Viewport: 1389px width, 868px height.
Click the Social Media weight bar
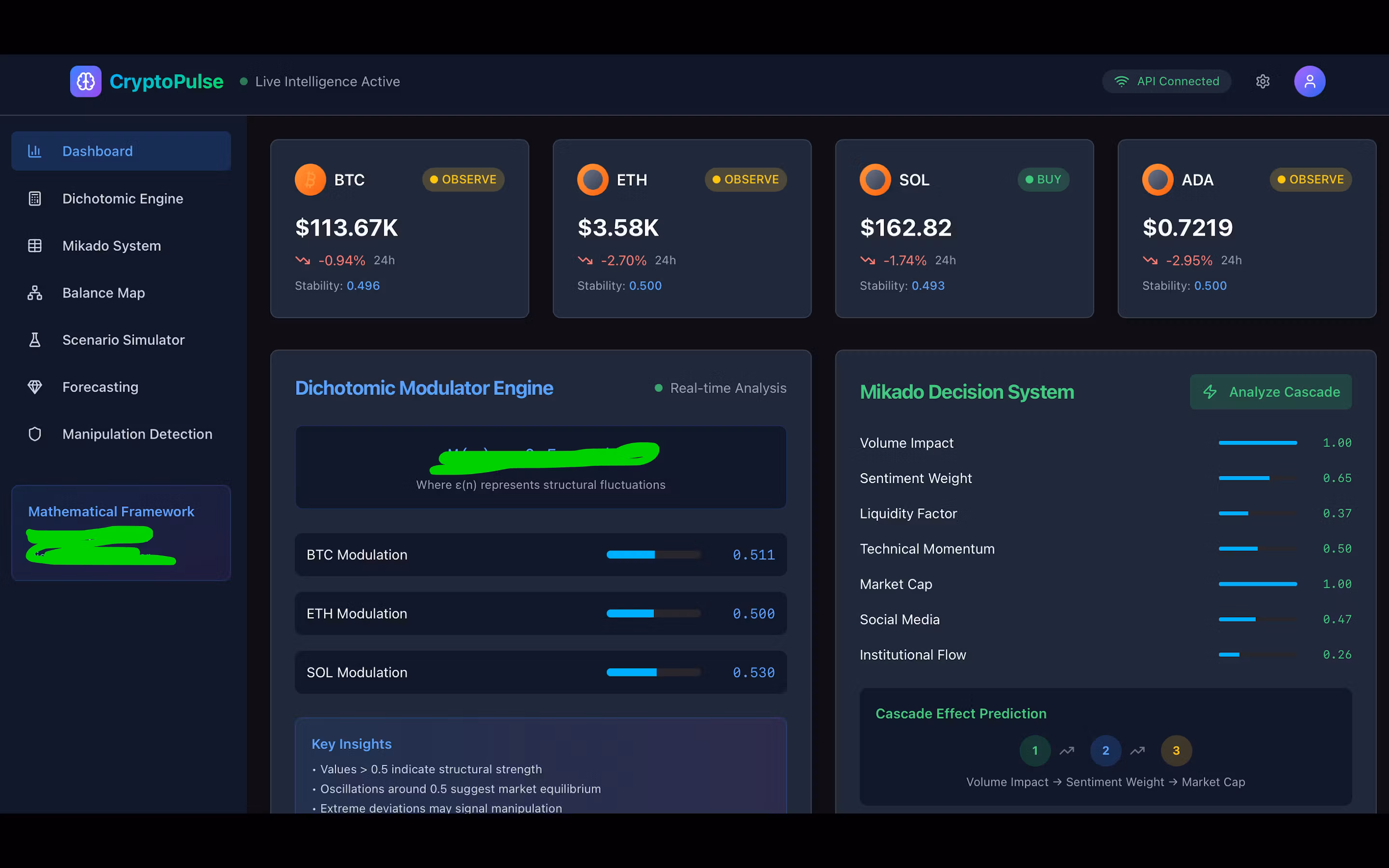pos(1257,620)
